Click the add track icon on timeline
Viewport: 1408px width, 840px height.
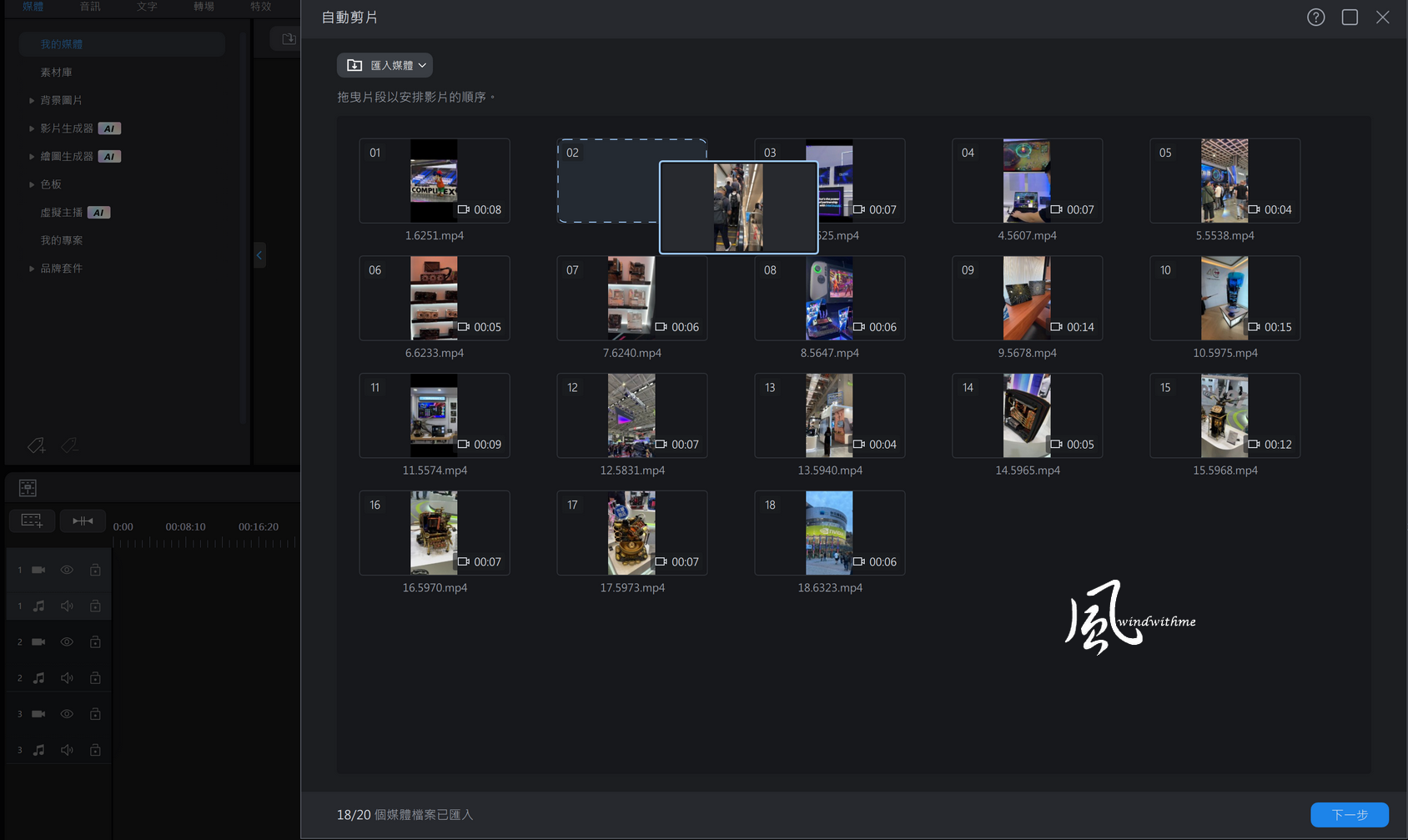[32, 521]
